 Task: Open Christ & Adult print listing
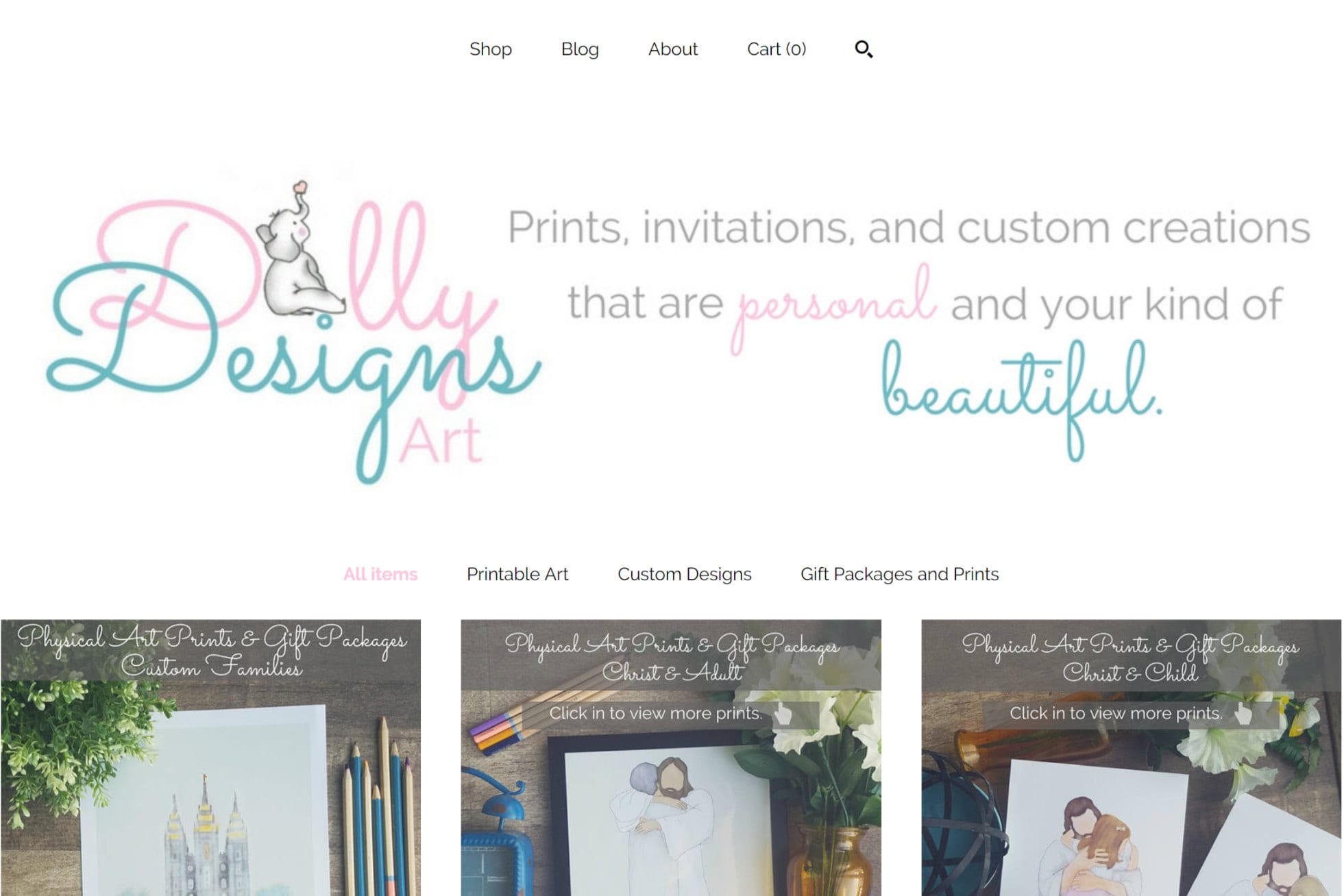coord(671,758)
